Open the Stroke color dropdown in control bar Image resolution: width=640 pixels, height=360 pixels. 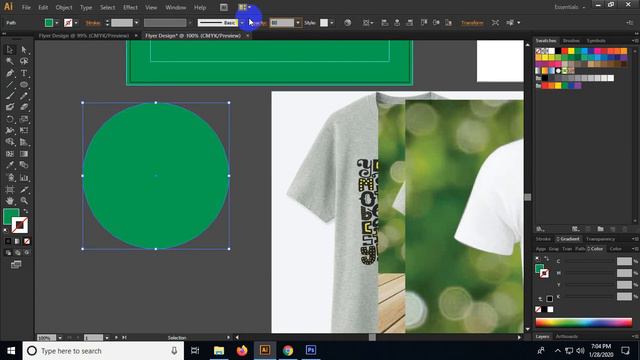pyautogui.click(x=76, y=23)
